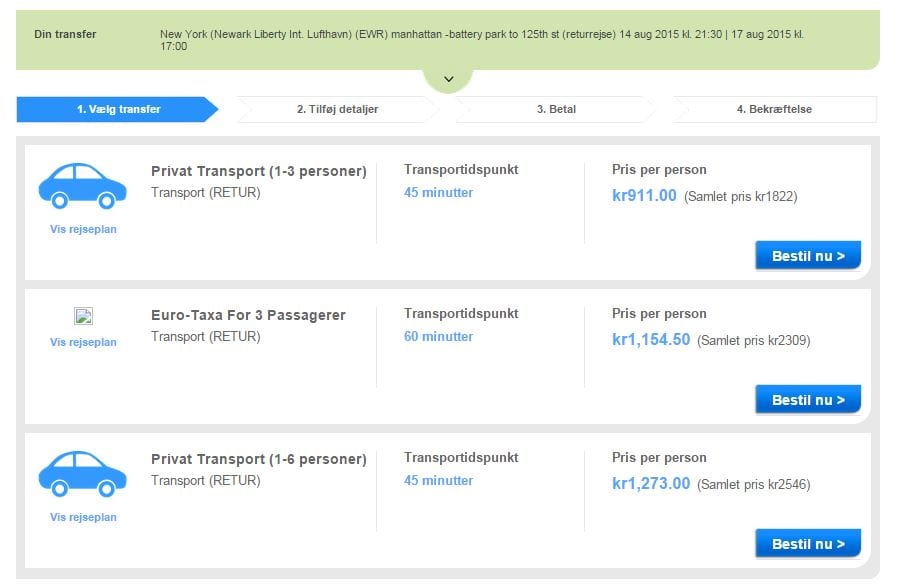The image size is (899, 587).
Task: Click car icon for Privat Transport (1-6 personer)
Action: [x=83, y=473]
